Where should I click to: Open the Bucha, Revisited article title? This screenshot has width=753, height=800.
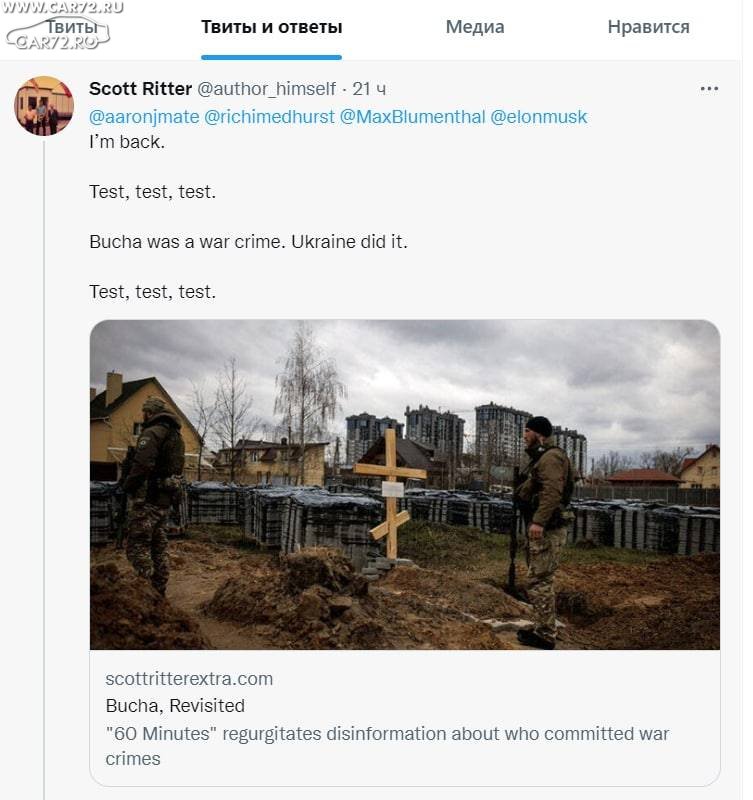click(x=175, y=706)
